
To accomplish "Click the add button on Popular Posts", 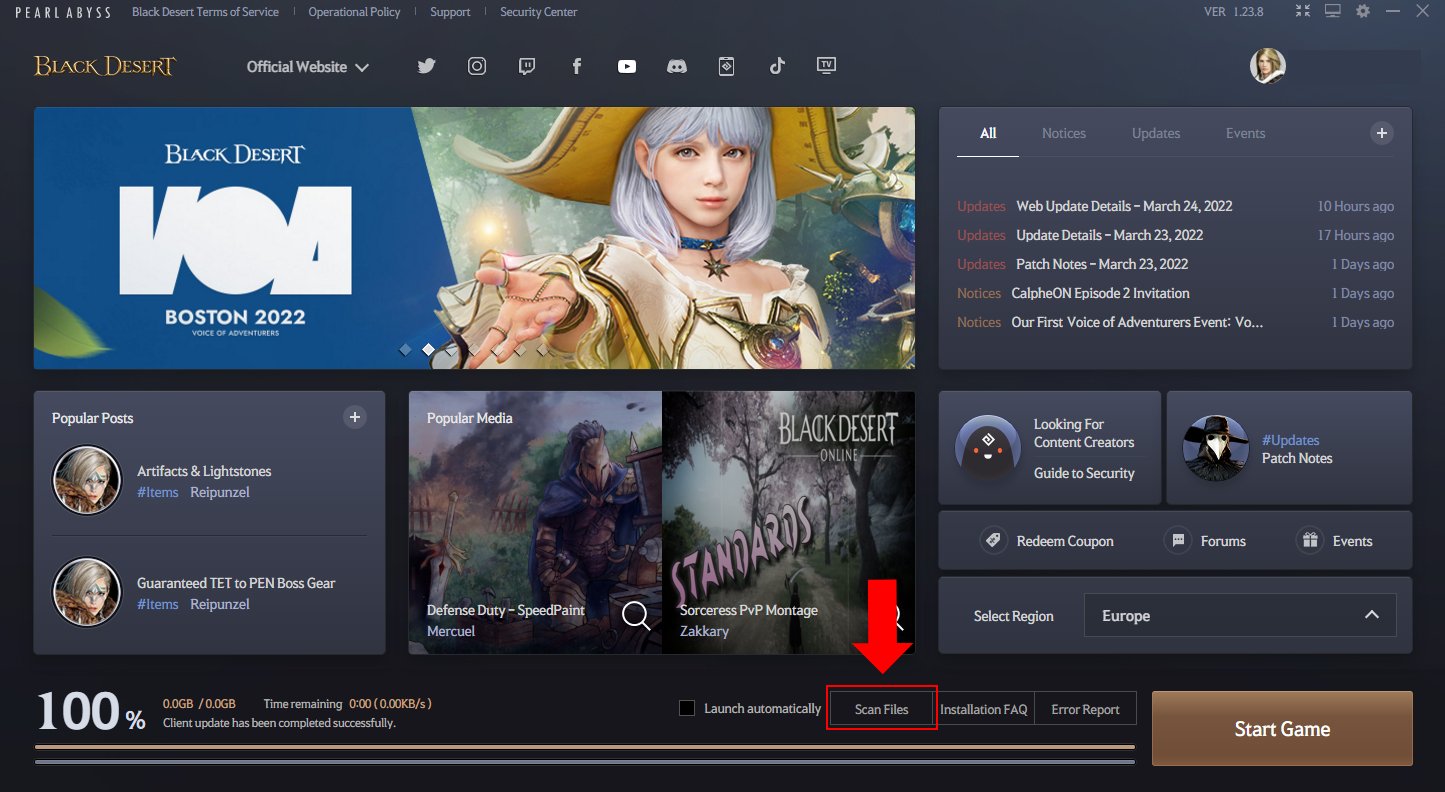I will click(354, 417).
